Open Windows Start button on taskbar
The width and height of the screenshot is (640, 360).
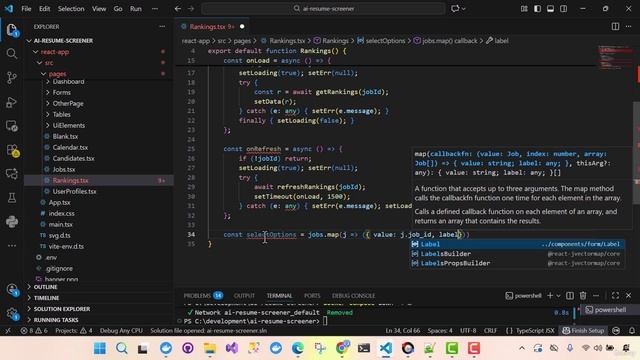pyautogui.click(x=100, y=348)
